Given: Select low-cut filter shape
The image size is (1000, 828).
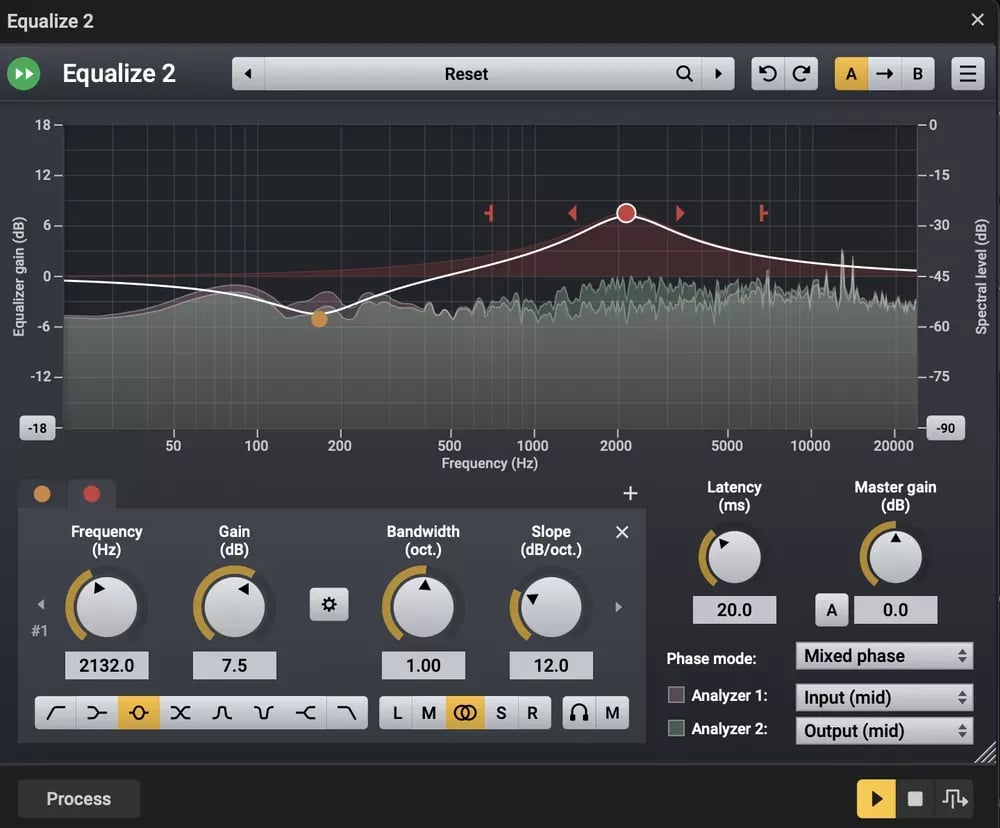Looking at the screenshot, I should (55, 713).
